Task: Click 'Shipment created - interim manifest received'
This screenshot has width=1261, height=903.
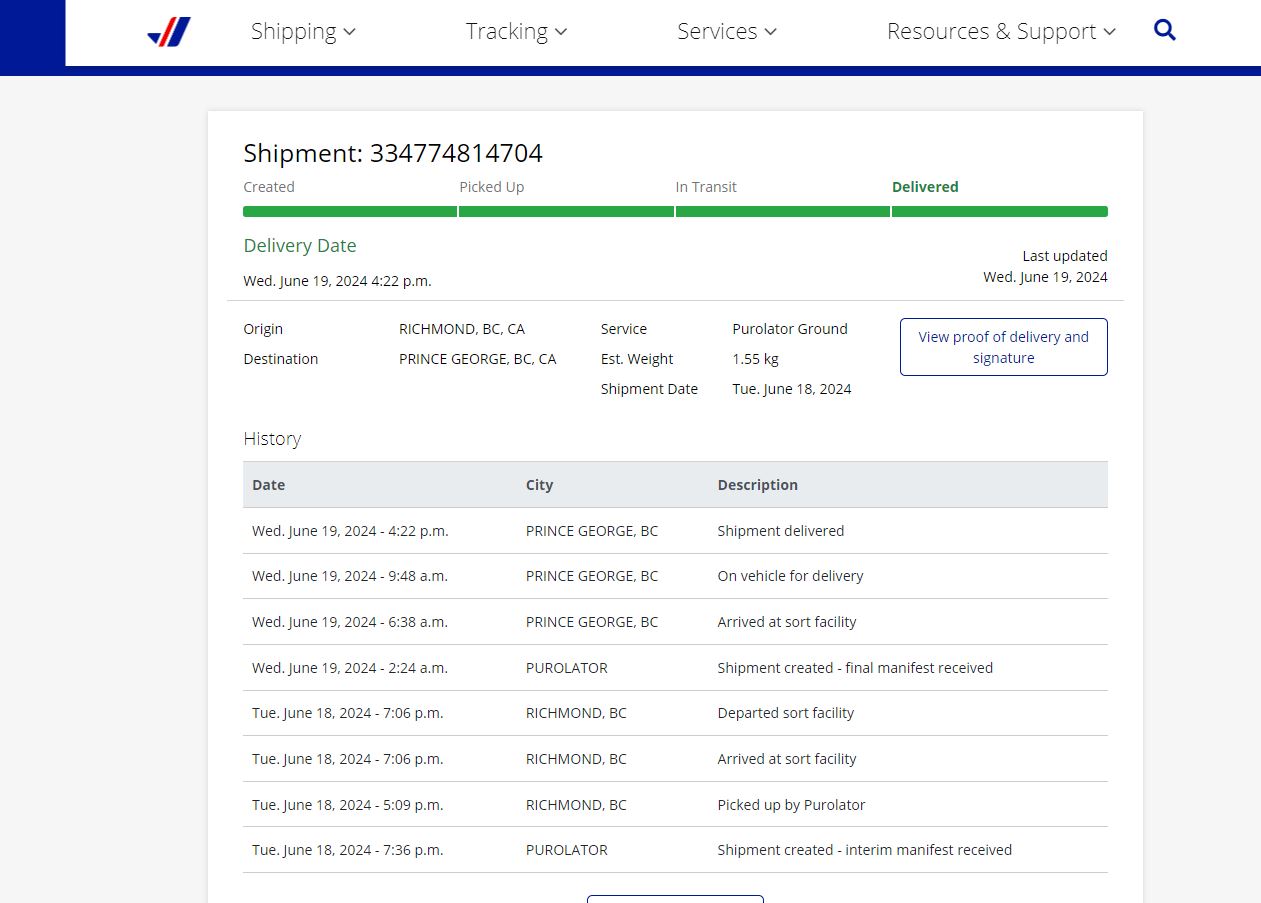Action: (x=865, y=850)
